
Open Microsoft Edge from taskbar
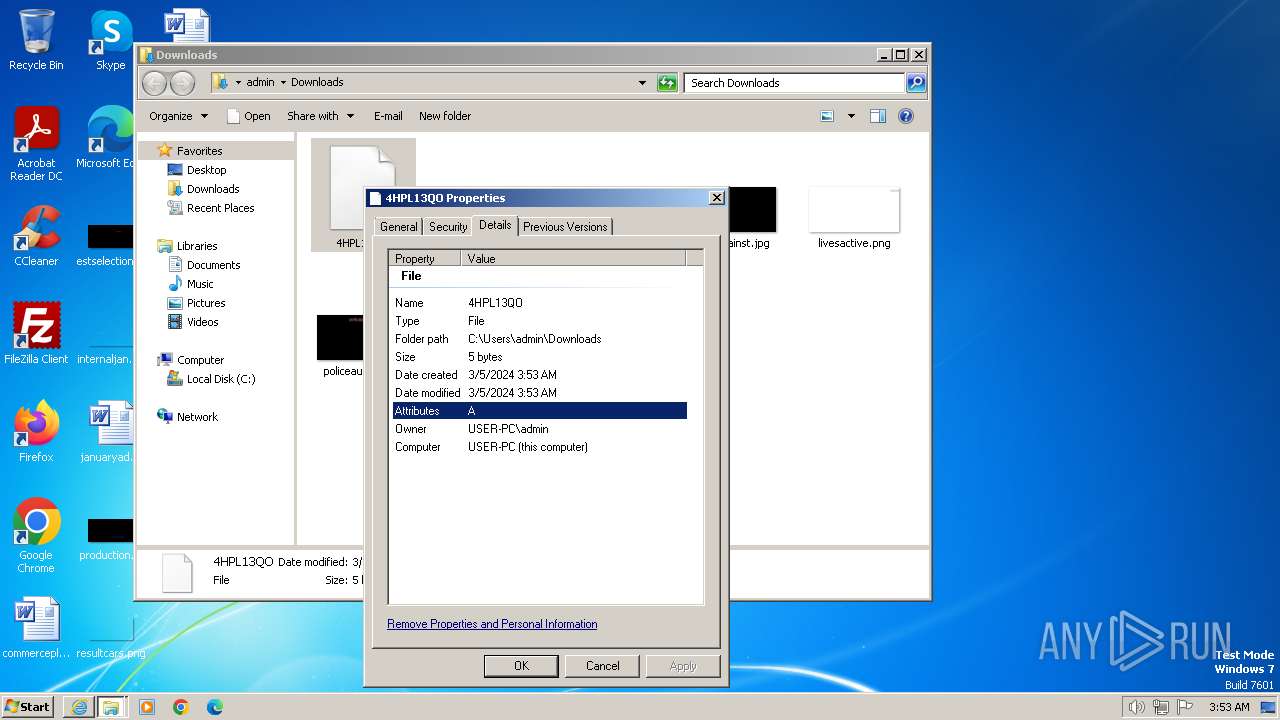pos(215,707)
